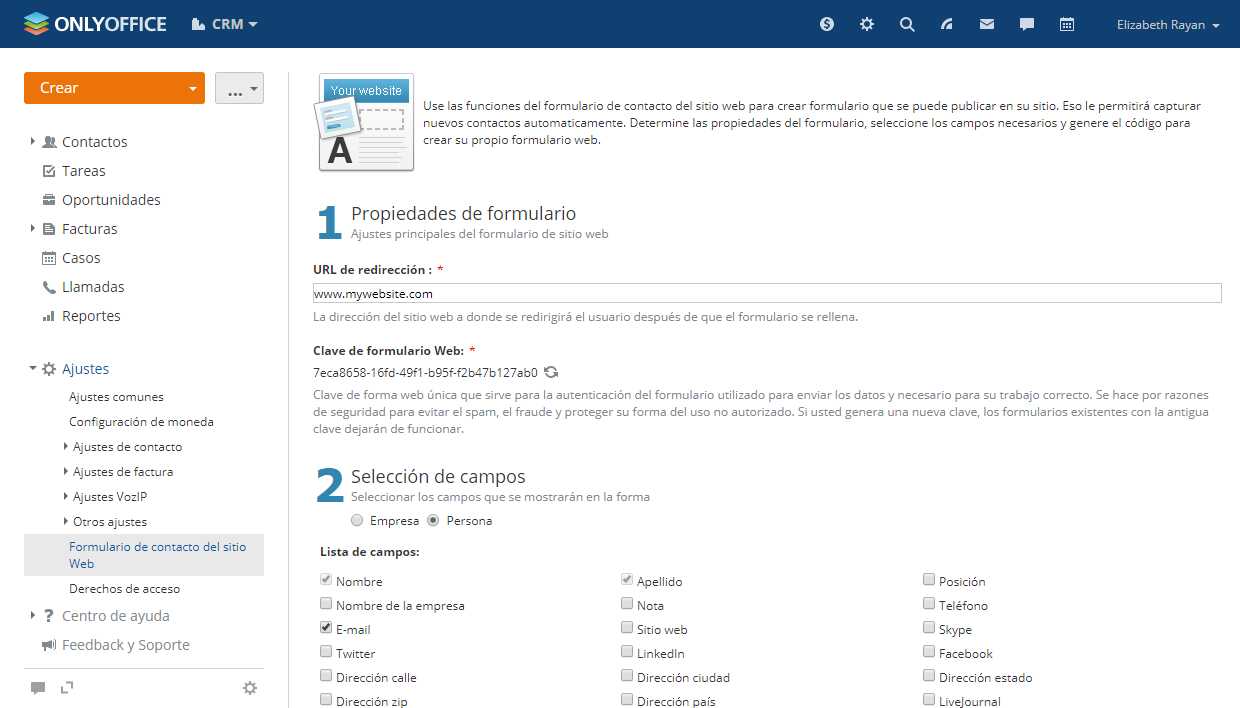Open the talk chat bubble icon
This screenshot has height=708, width=1240.
coord(1027,24)
